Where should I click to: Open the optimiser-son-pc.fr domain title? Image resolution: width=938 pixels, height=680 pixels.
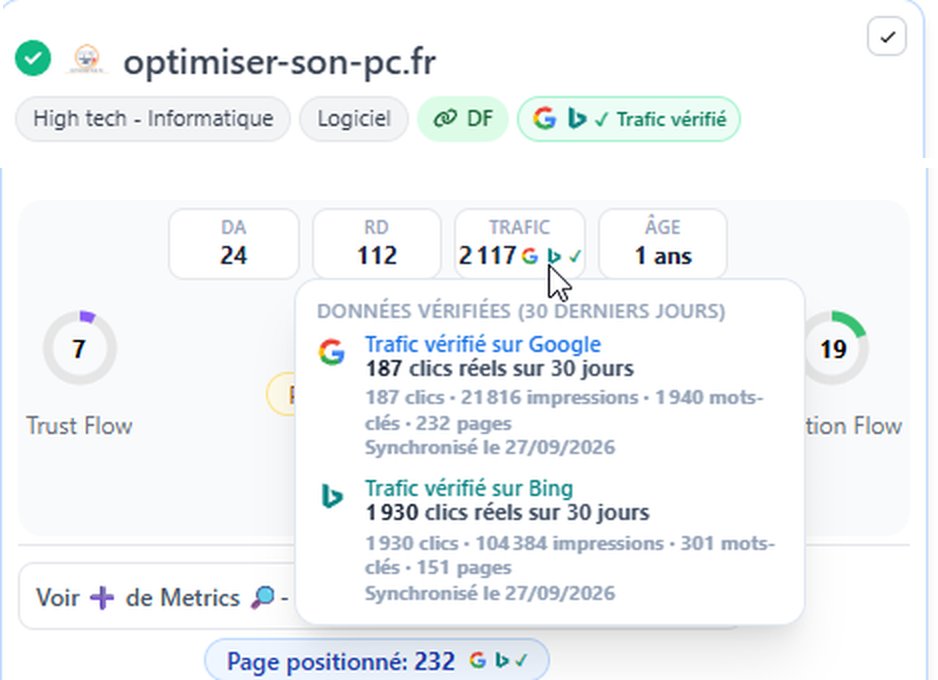(279, 62)
